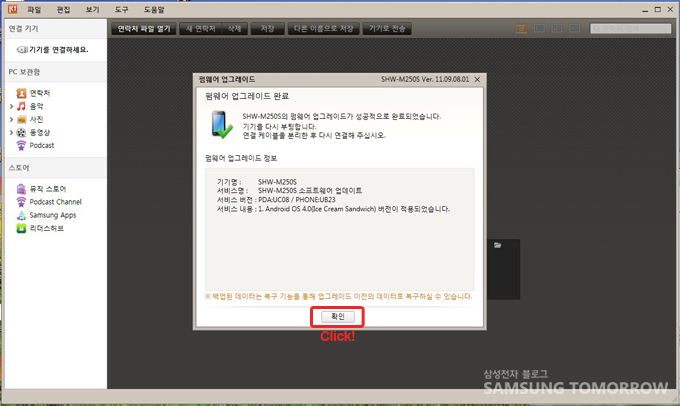This screenshot has width=680, height=406.
Task: Click the 기기를 연결하세요 text
Action: click(59, 50)
